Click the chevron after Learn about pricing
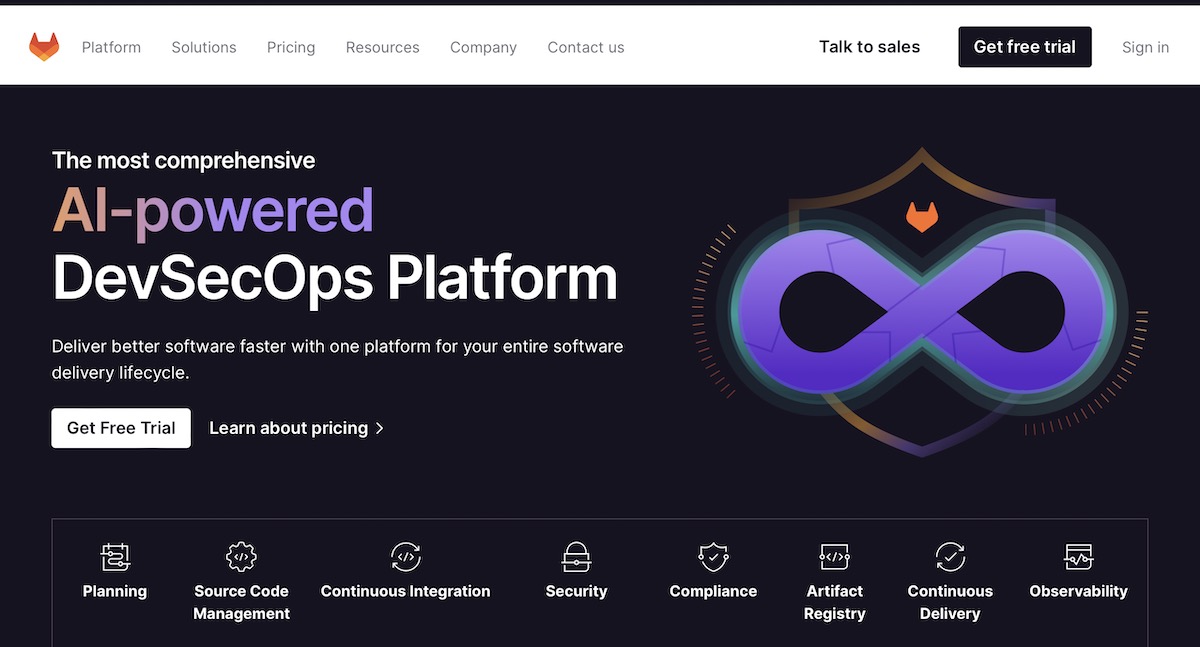 379,428
